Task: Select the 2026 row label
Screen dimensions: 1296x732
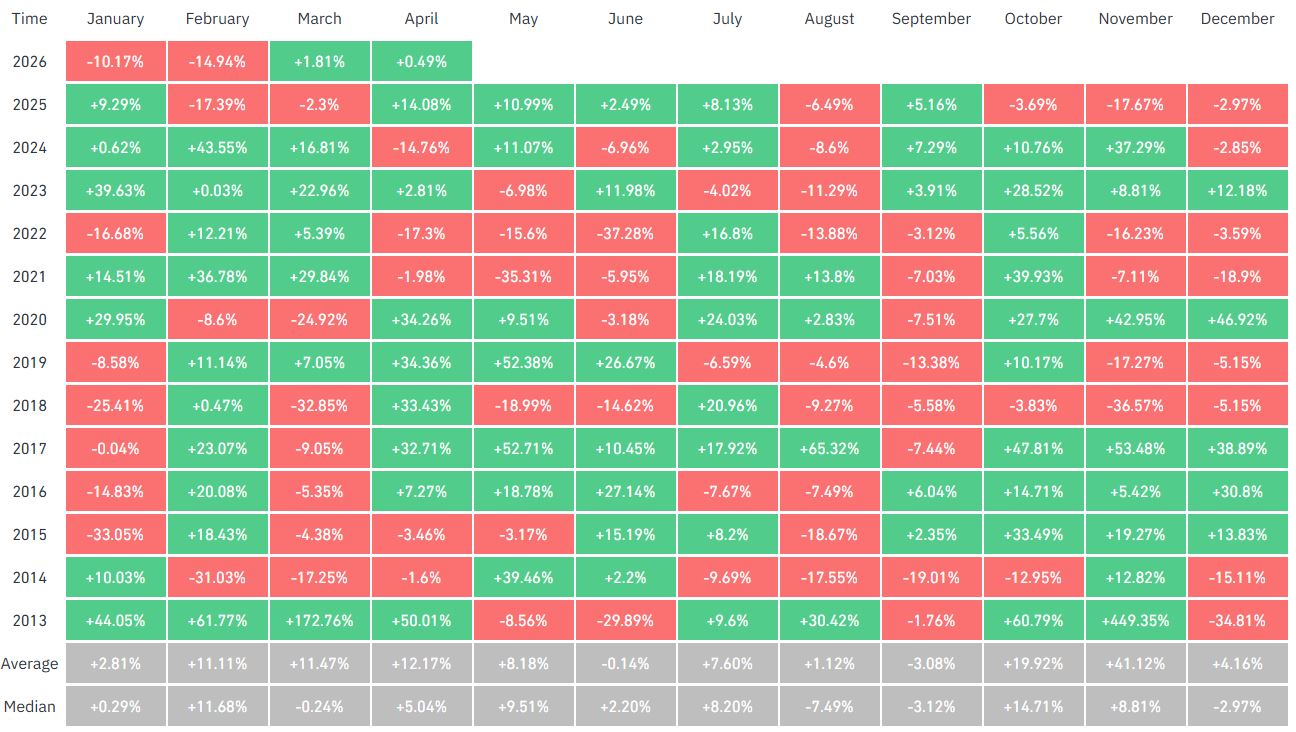Action: point(30,62)
